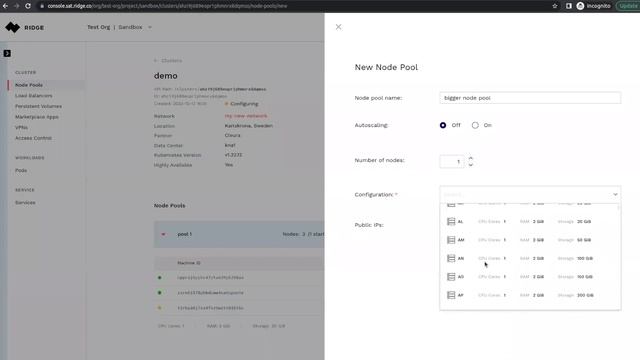
Task: Set Autoscaling to Off
Action: pyautogui.click(x=443, y=125)
